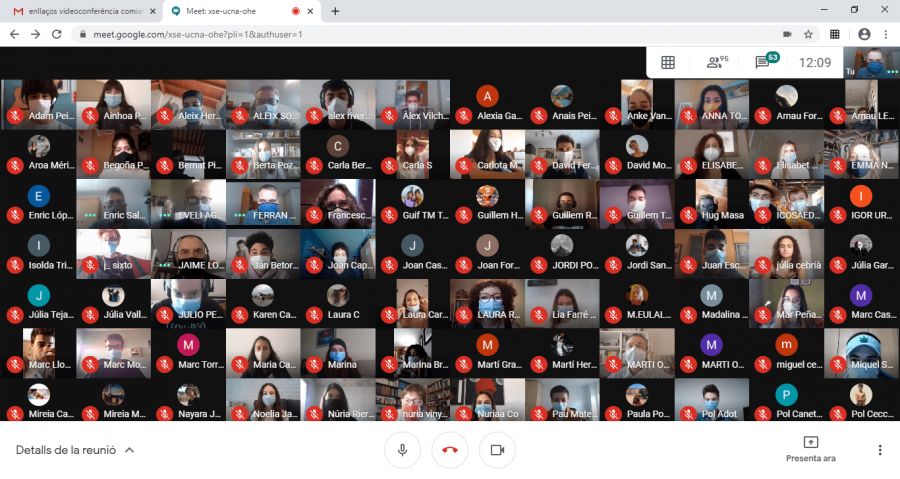Open a new browser tab
The width and height of the screenshot is (900, 479).
335,11
